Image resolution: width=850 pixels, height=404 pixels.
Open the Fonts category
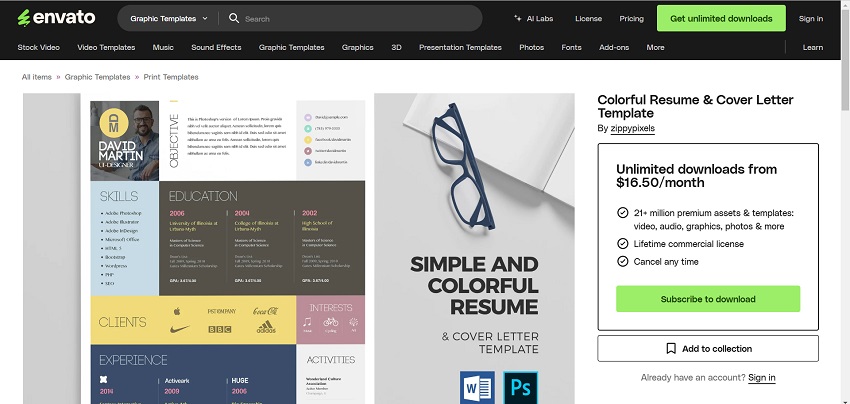pyautogui.click(x=571, y=47)
